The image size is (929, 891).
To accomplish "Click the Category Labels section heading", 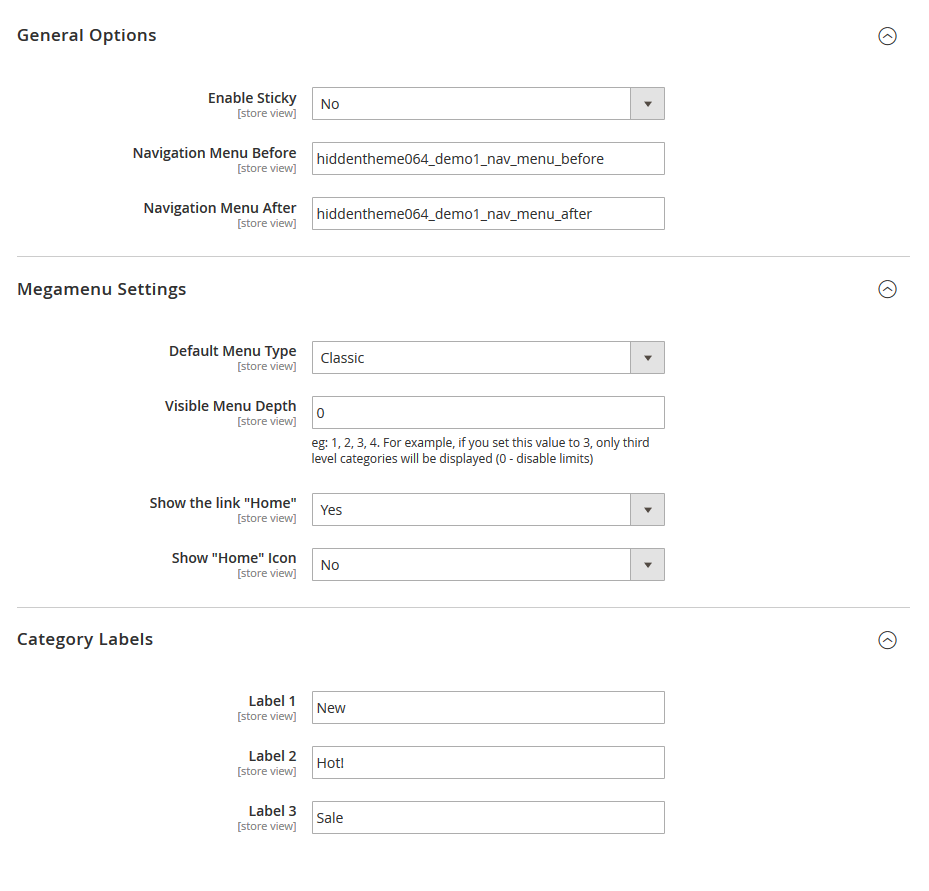I will (x=85, y=639).
